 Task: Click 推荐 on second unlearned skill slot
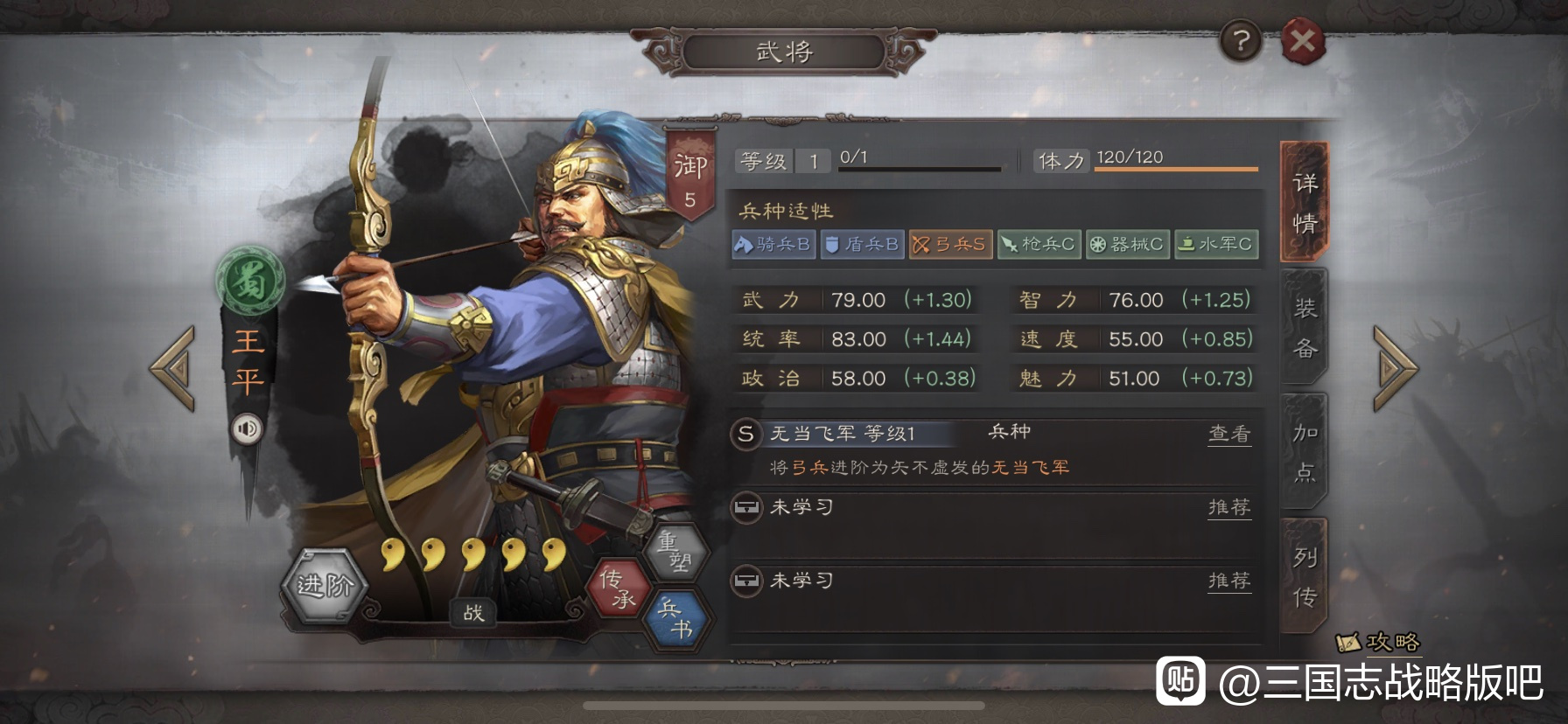pyautogui.click(x=1229, y=581)
